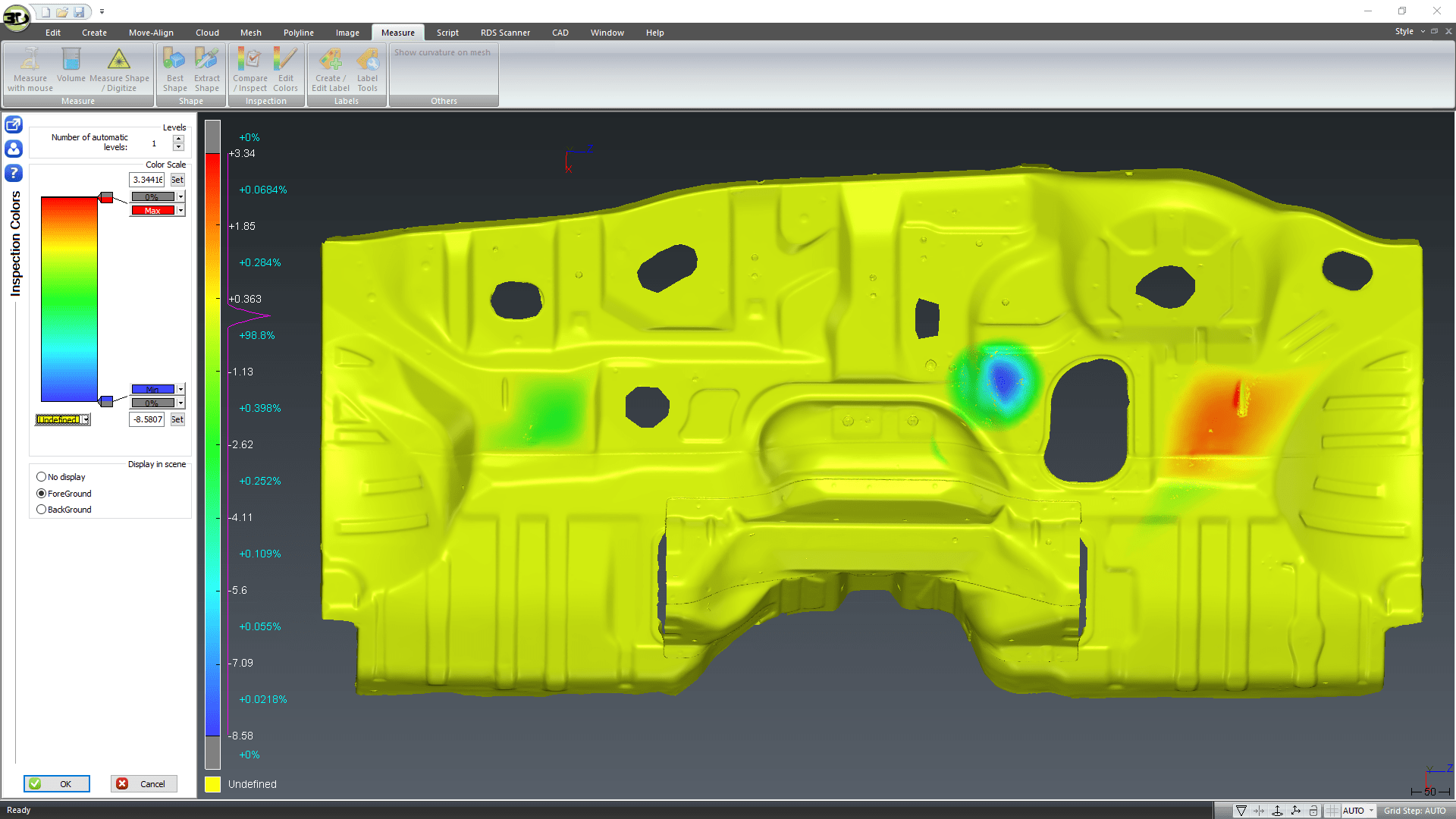Viewport: 1456px width, 819px height.
Task: Click the rainbow gradient color bar in panel
Action: point(69,299)
